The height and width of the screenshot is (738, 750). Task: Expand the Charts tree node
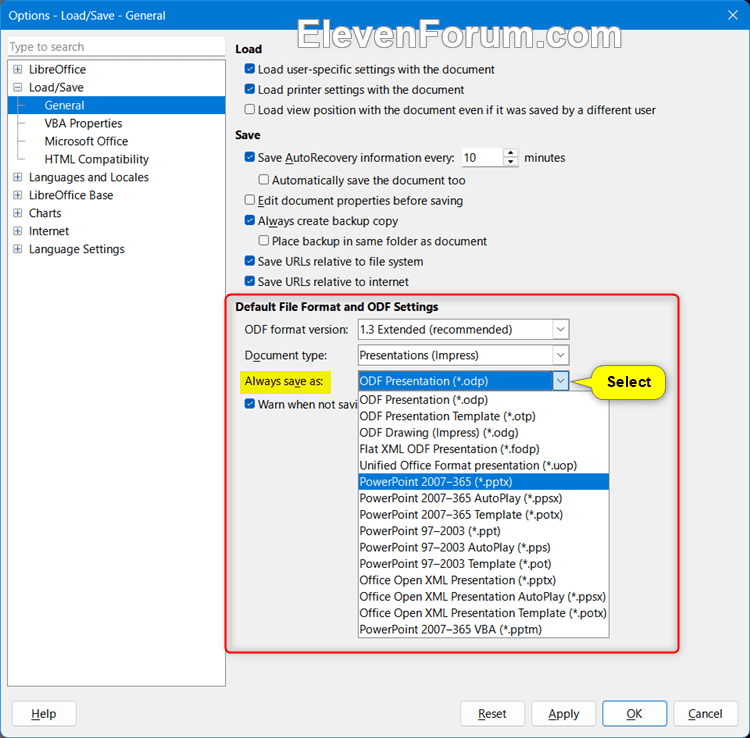coord(18,213)
